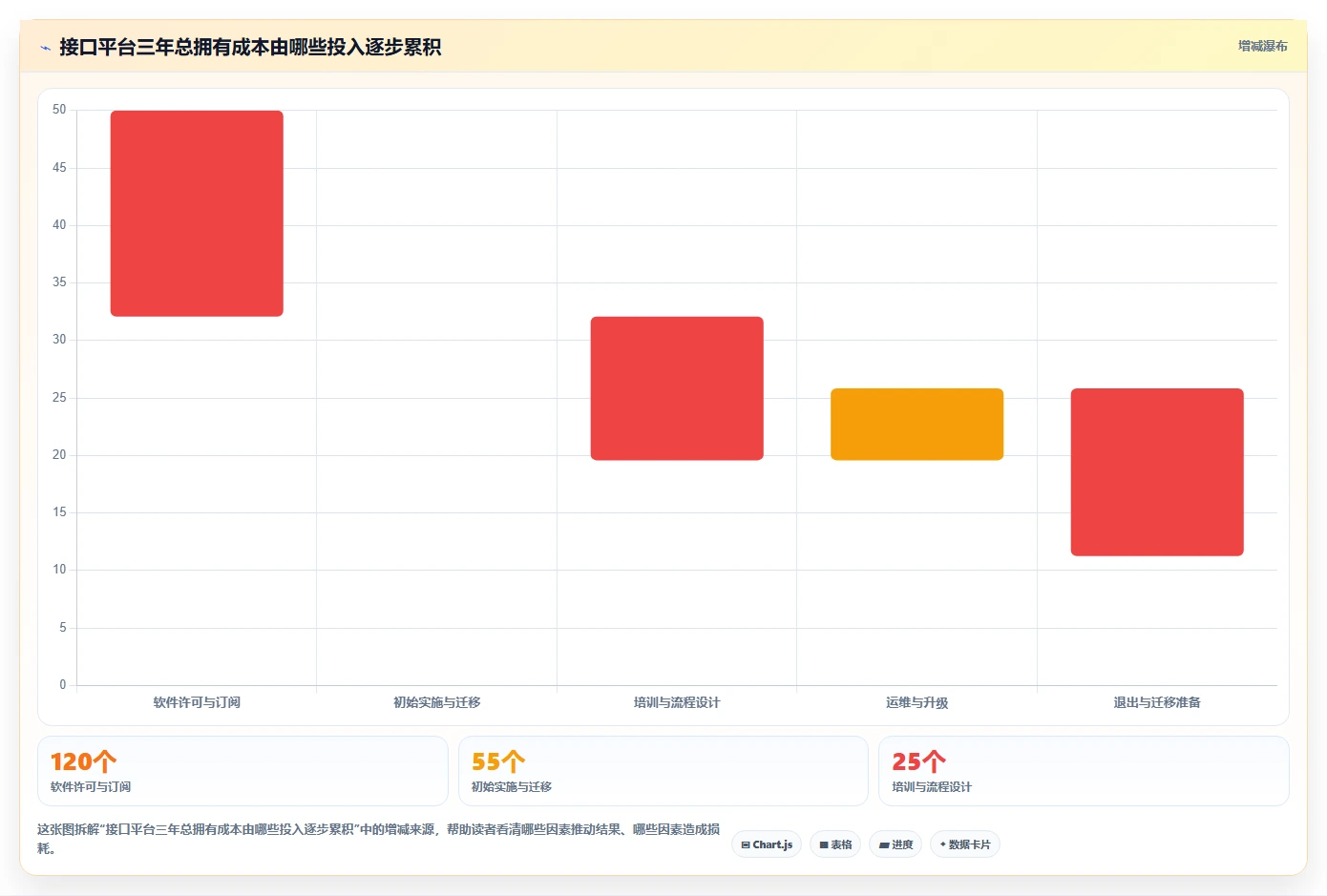Image resolution: width=1327 pixels, height=896 pixels.
Task: Click the x-axis label 软件许可与订阅
Action: click(197, 702)
